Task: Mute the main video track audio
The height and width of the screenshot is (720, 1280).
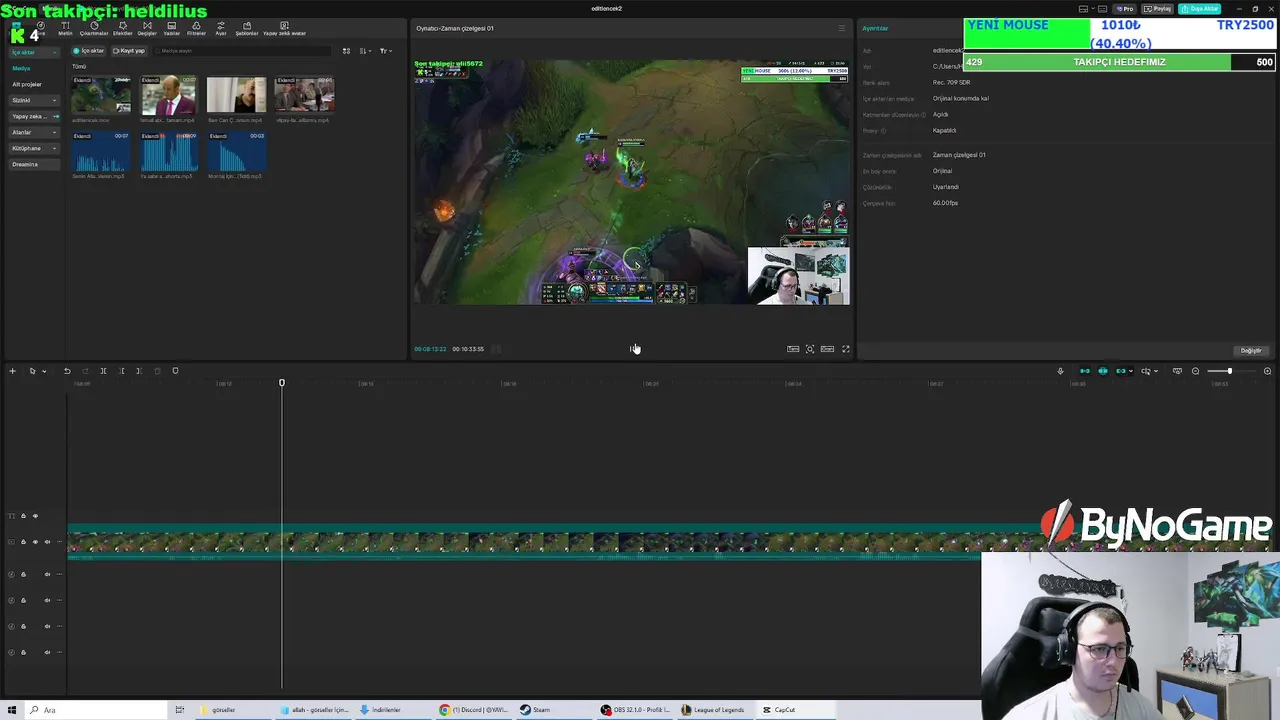Action: (x=47, y=542)
